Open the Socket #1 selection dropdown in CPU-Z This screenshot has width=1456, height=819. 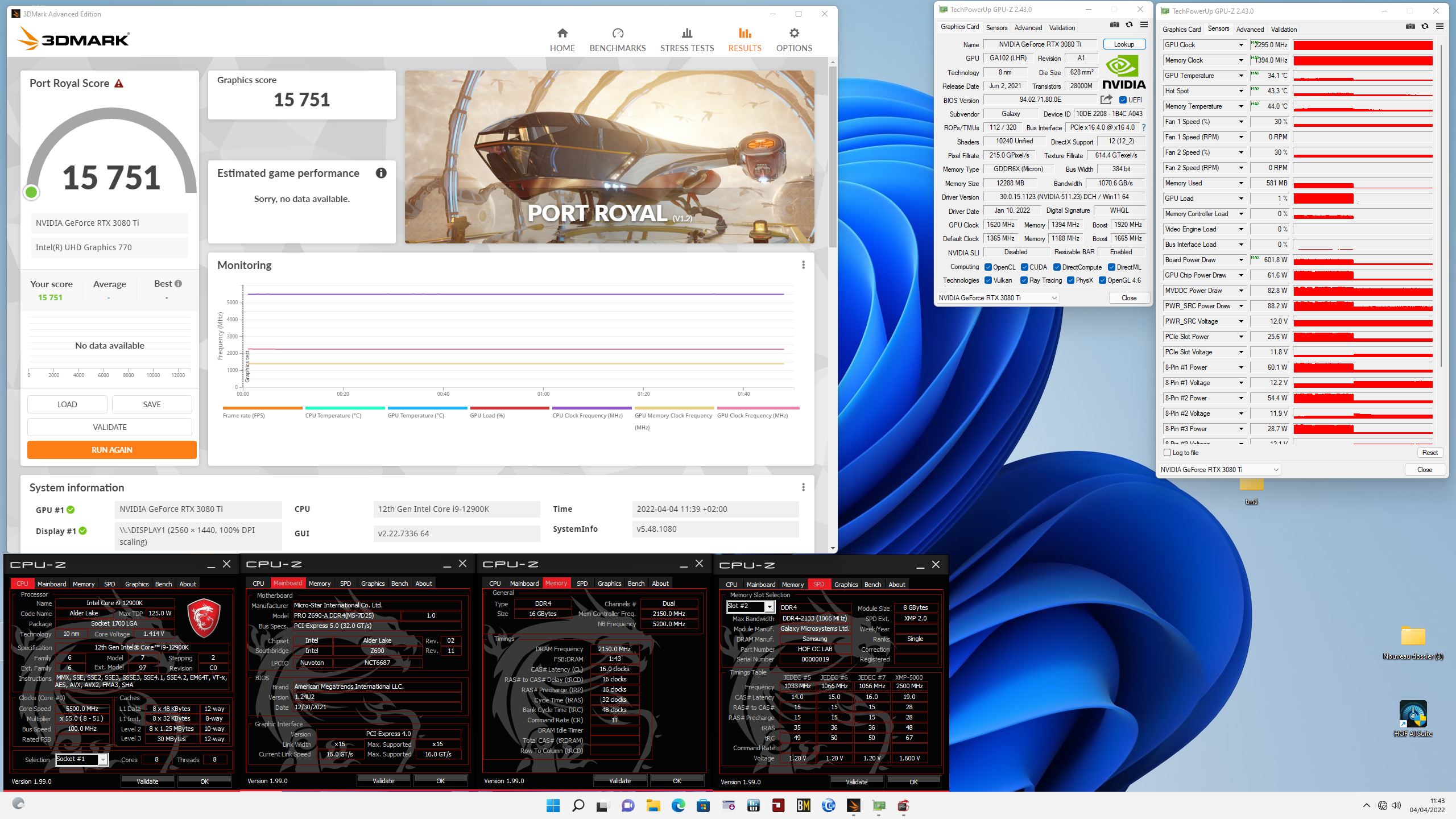[82, 759]
